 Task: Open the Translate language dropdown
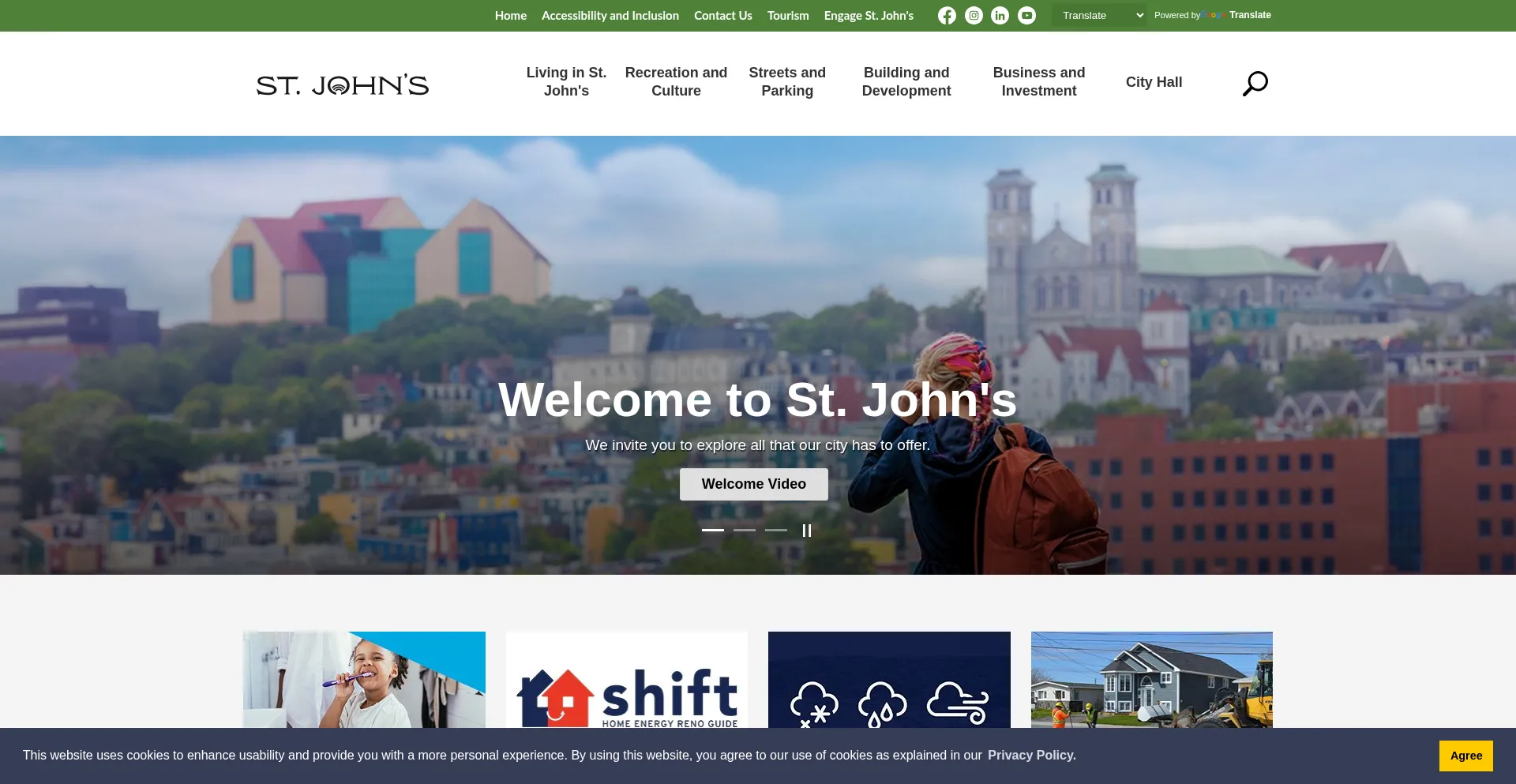click(x=1099, y=15)
